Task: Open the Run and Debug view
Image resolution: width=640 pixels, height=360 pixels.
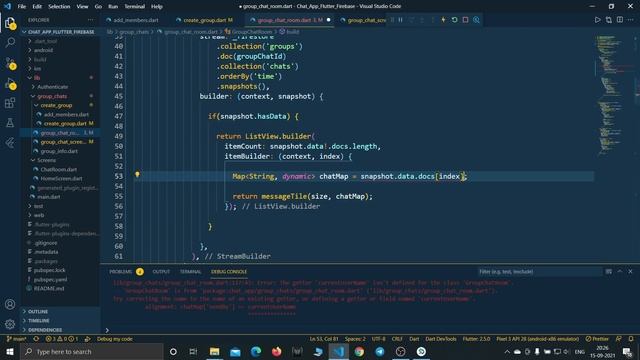Action: pyautogui.click(x=10, y=83)
